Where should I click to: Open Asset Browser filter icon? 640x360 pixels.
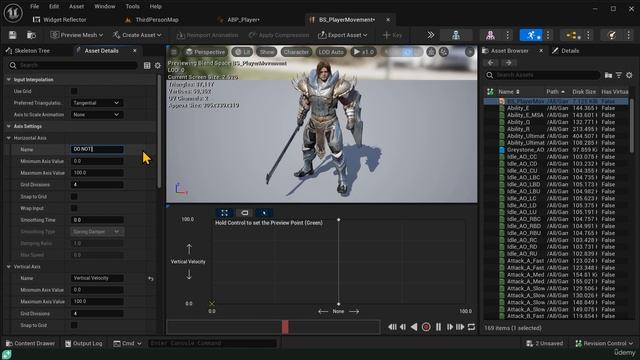click(619, 75)
